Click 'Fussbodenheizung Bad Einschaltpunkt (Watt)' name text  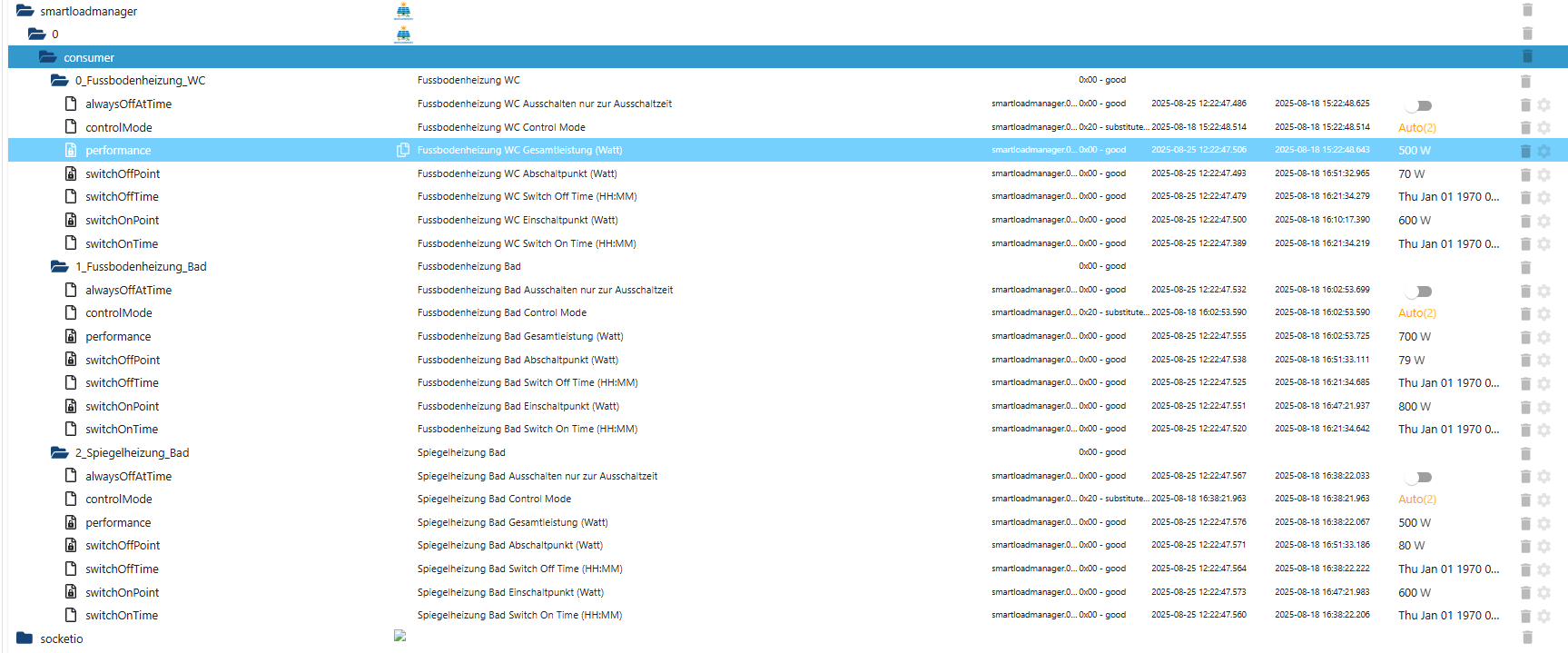point(518,406)
